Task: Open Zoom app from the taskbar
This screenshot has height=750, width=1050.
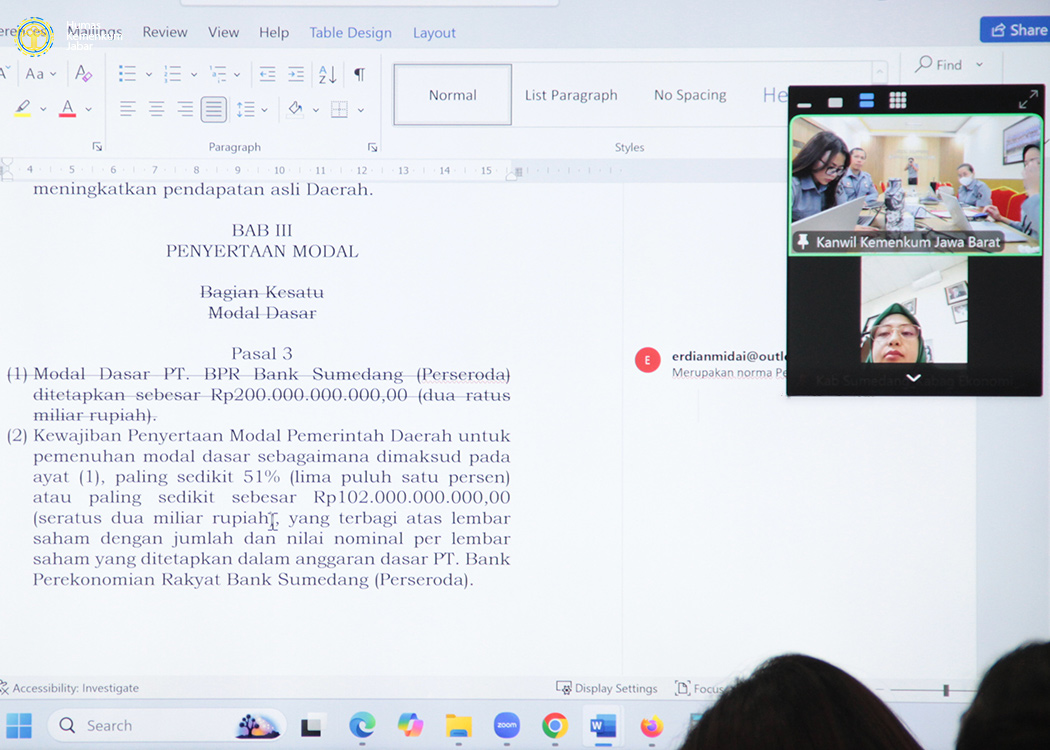Action: coord(507,725)
